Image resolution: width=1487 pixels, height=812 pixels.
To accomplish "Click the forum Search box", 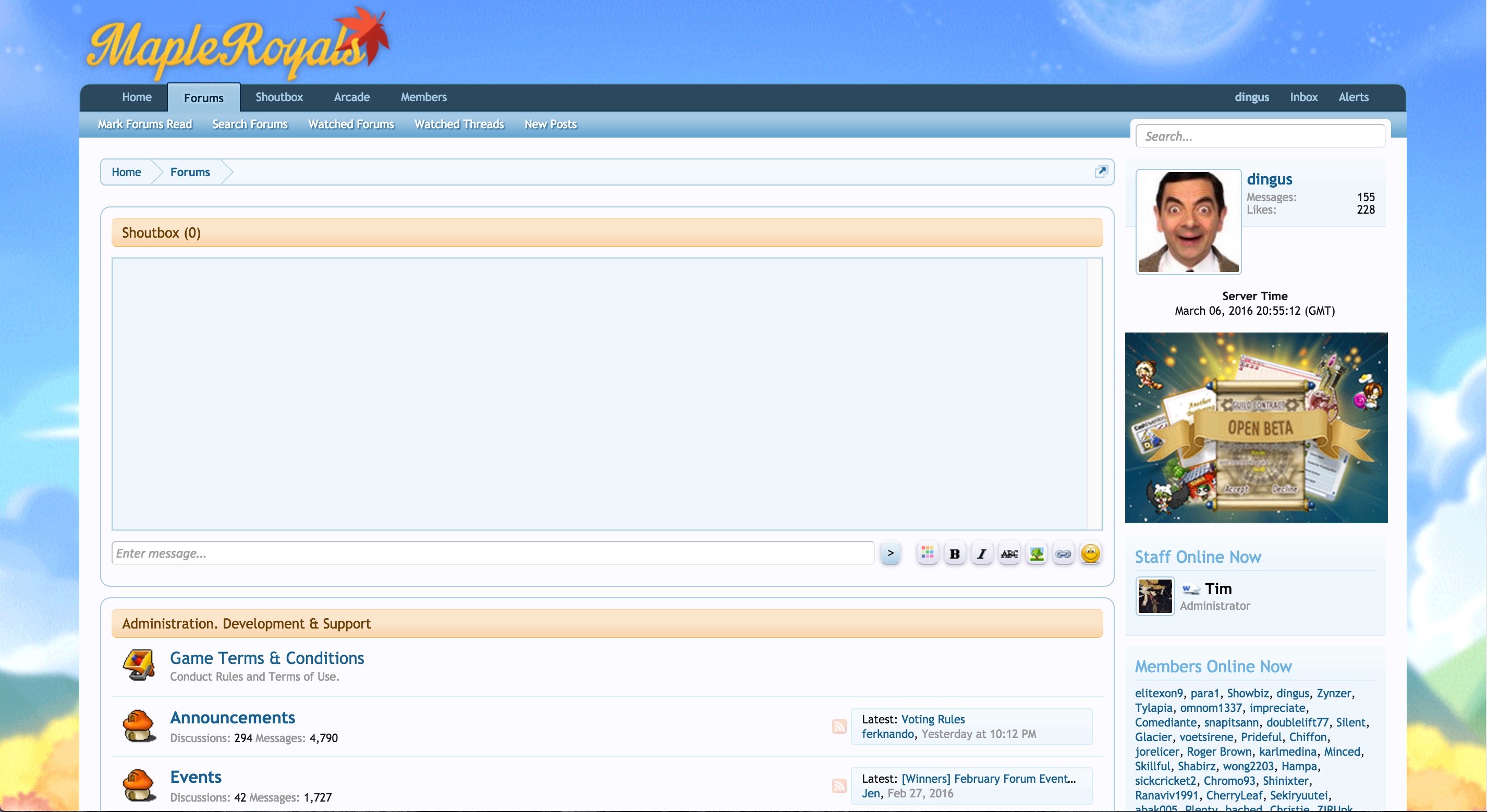I will click(1260, 136).
